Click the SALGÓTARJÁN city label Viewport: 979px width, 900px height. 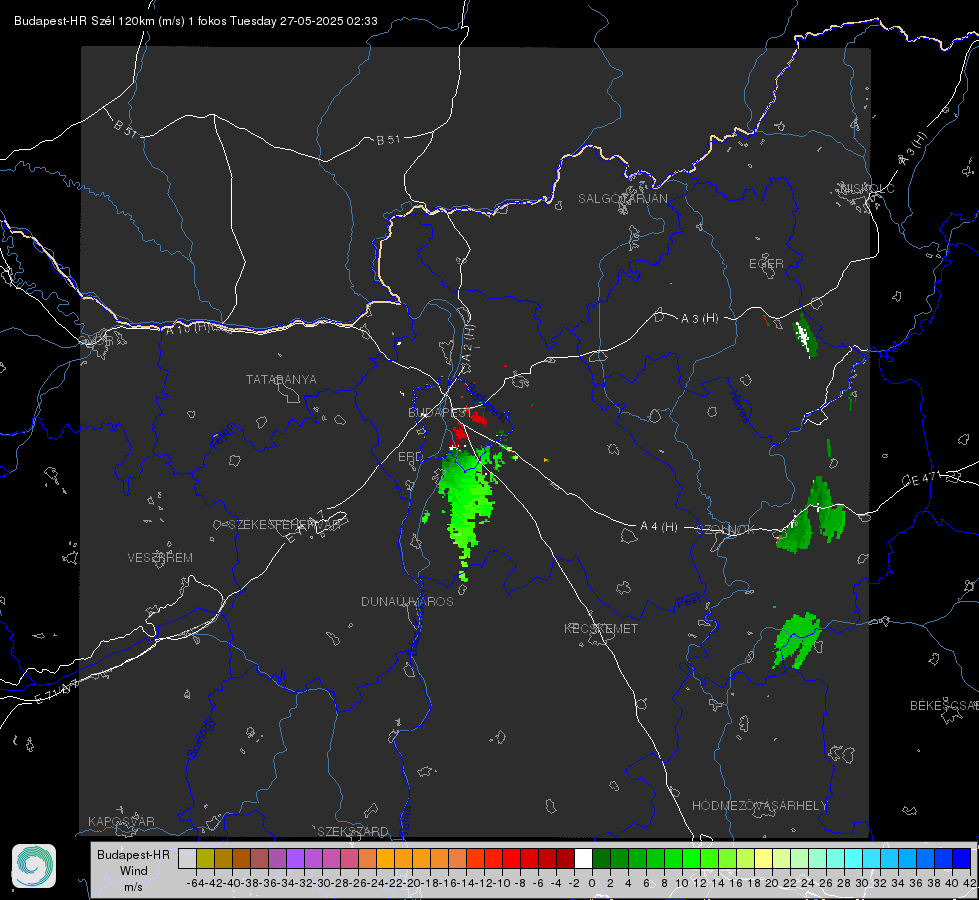(622, 199)
